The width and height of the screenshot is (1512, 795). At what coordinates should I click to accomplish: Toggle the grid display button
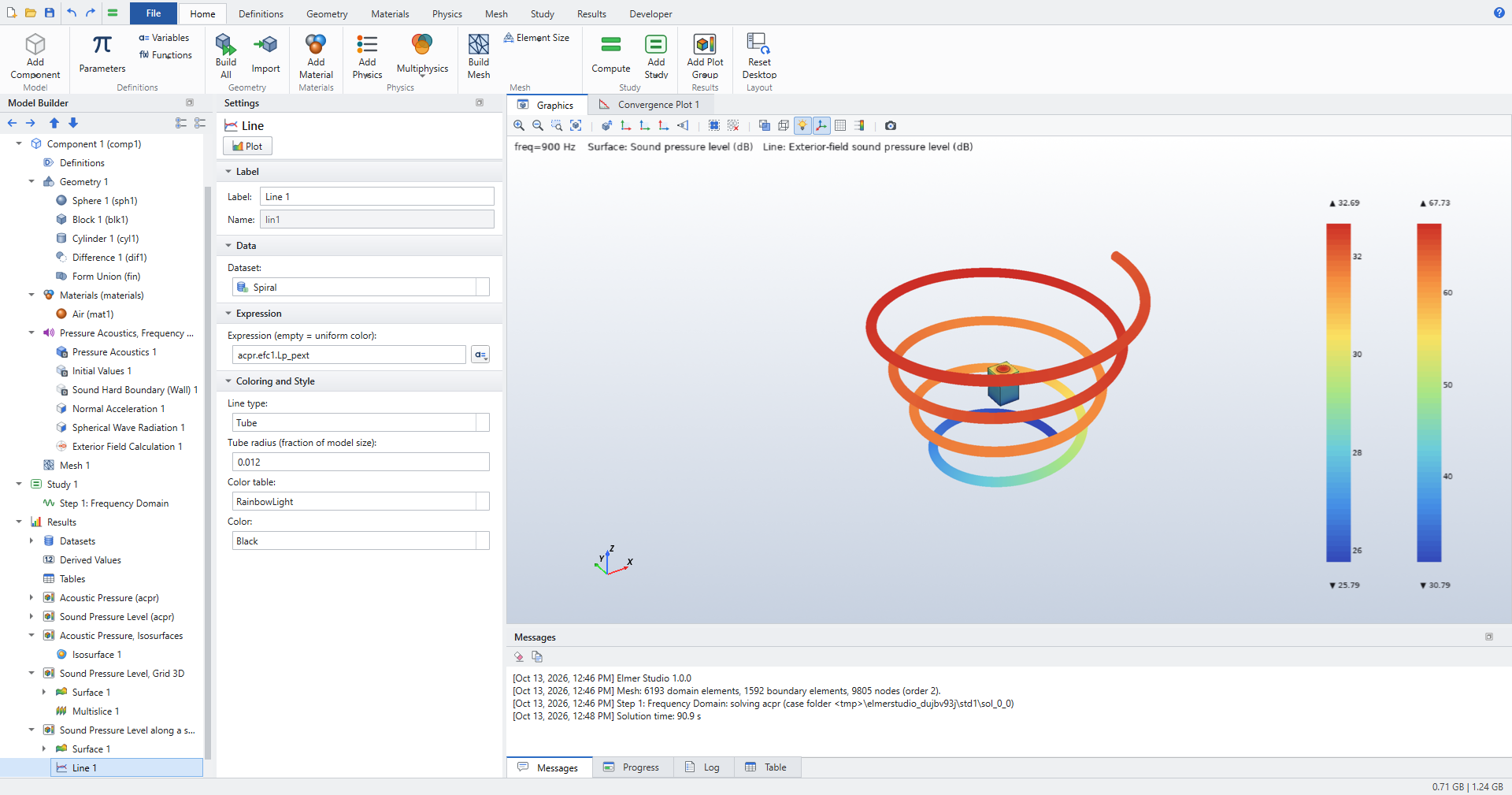pos(840,125)
